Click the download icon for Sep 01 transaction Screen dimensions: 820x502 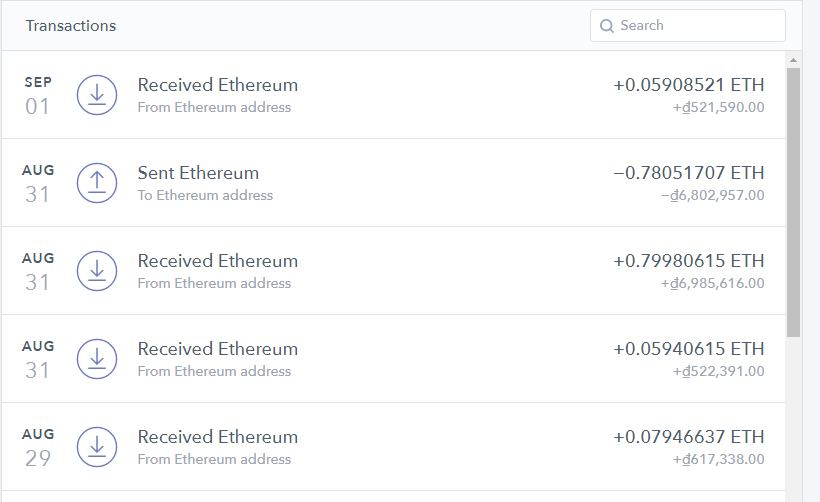[97, 94]
